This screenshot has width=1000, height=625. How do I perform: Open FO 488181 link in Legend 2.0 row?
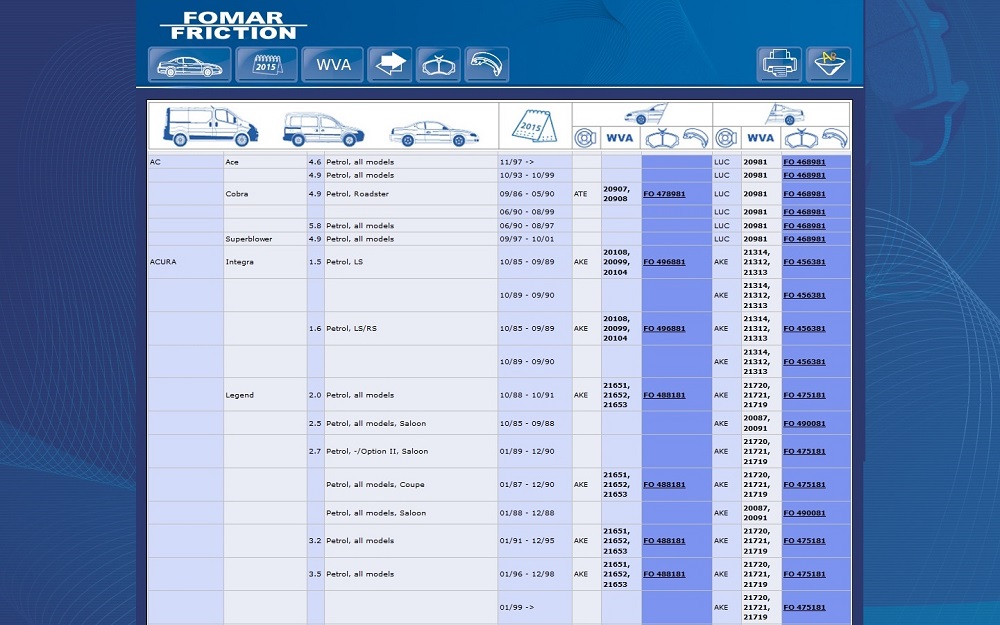click(664, 395)
